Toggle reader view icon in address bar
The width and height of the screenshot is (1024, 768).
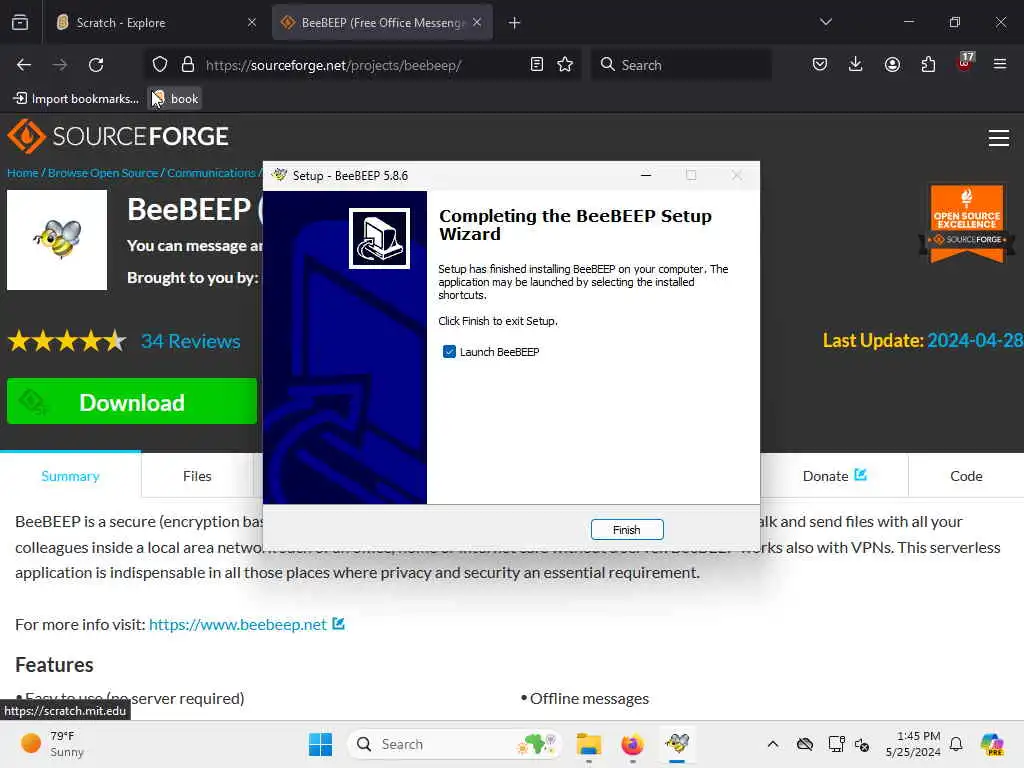(537, 65)
